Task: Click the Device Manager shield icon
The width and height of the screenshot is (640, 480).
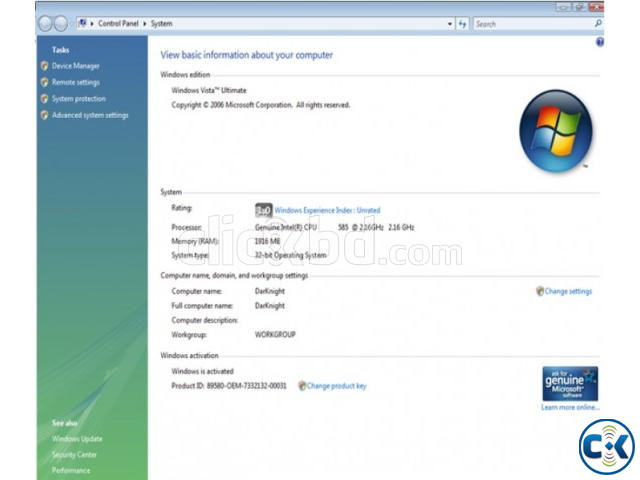Action: [x=44, y=66]
